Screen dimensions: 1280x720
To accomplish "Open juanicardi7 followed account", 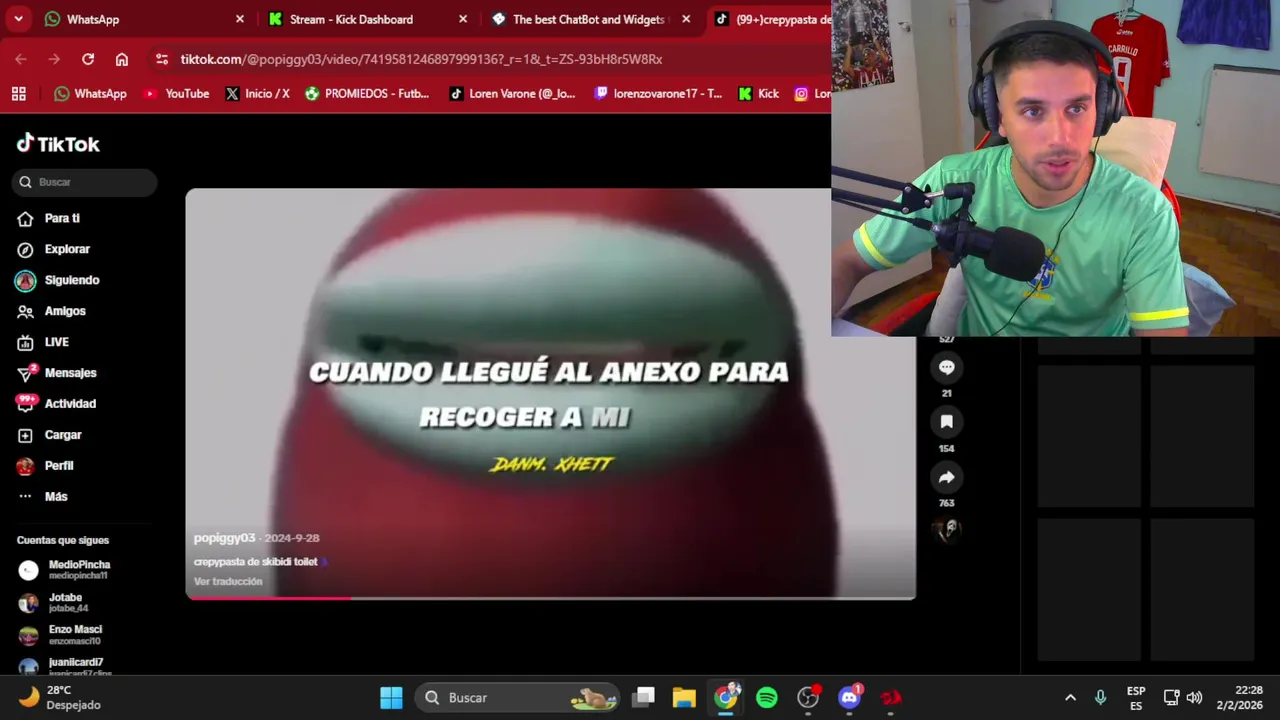I will (x=62, y=665).
